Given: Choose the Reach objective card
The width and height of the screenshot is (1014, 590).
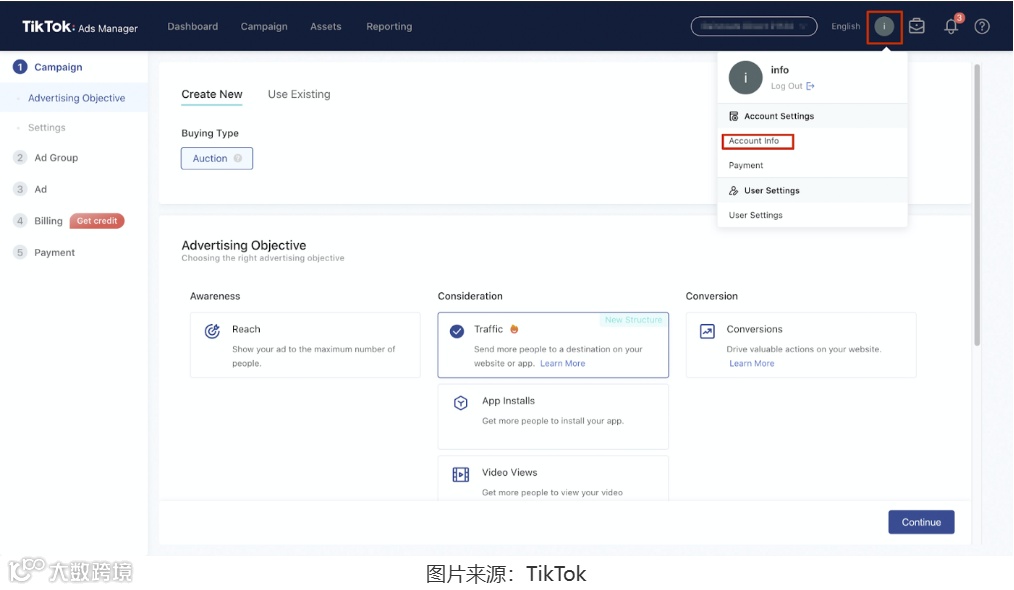Looking at the screenshot, I should tap(305, 345).
